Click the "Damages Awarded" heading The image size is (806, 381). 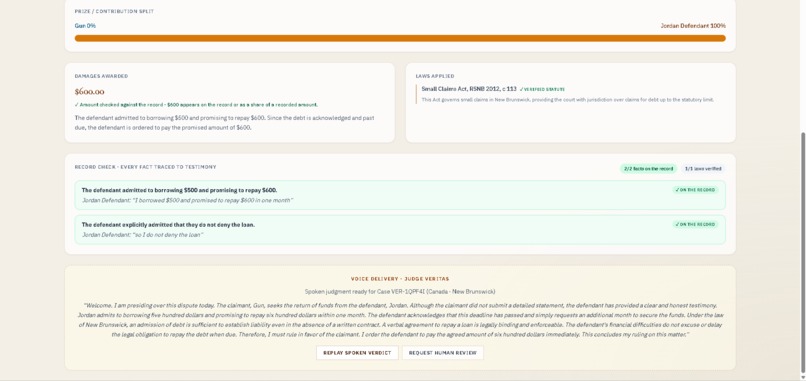[101, 76]
